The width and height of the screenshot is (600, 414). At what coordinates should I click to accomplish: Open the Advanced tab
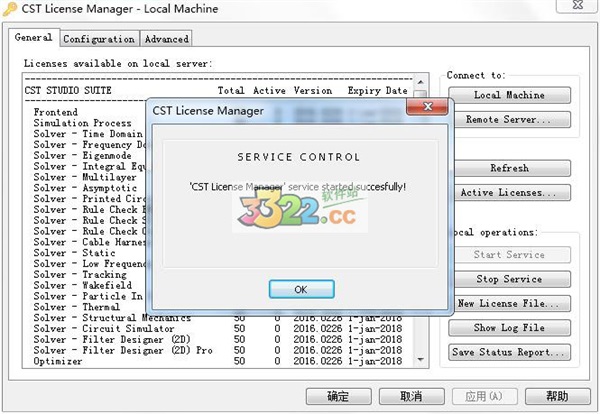[x=166, y=39]
